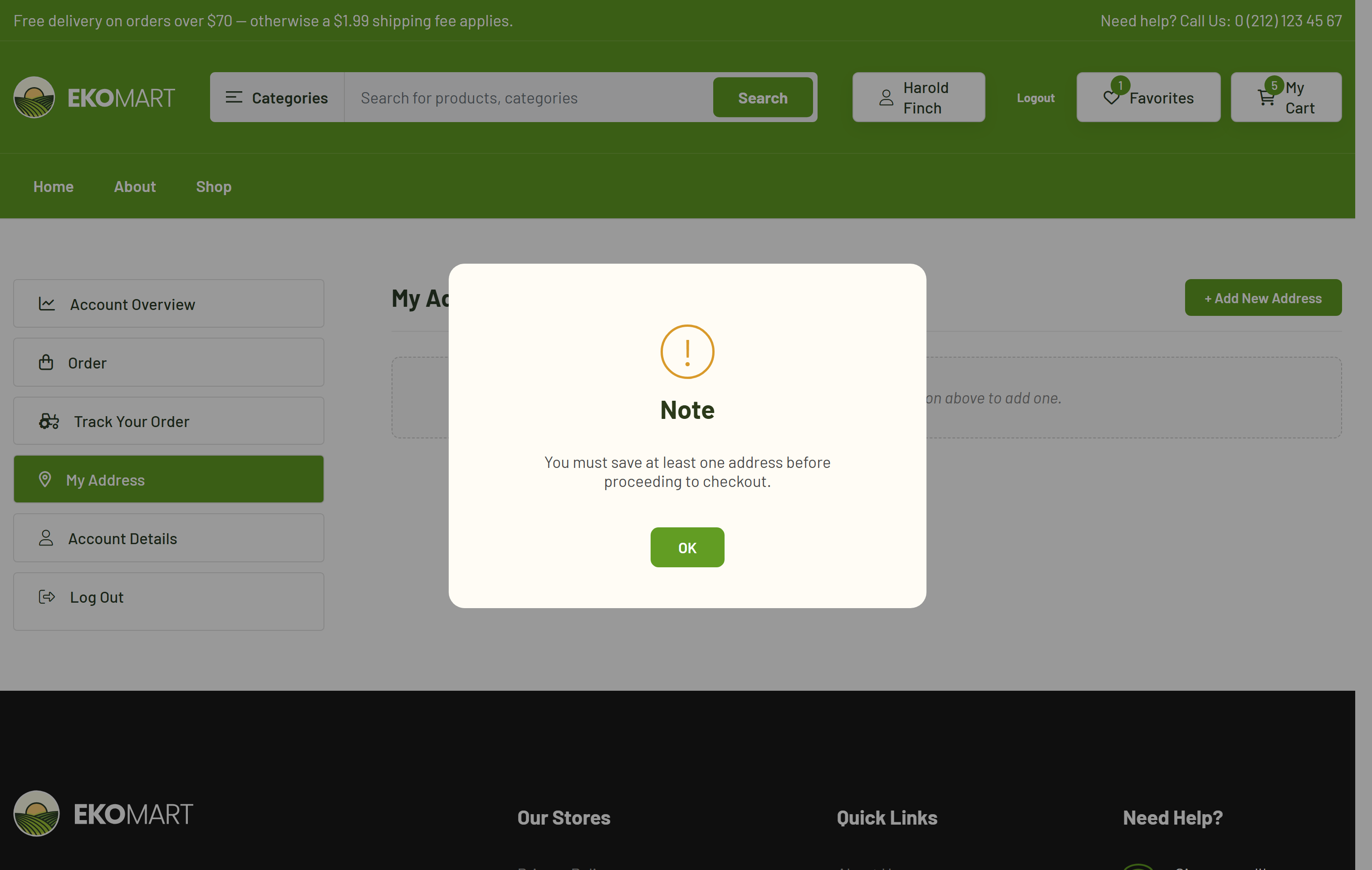
Task: Click the Account Overview chart icon
Action: [x=47, y=304]
